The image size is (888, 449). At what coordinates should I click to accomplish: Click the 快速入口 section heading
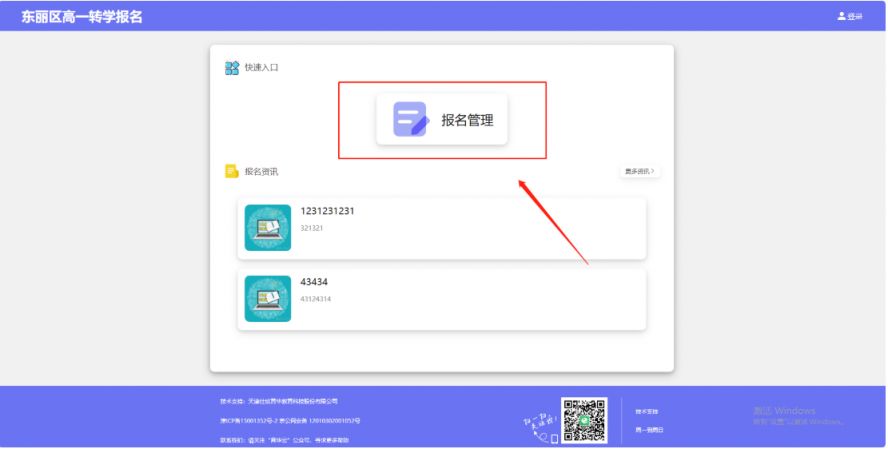[x=261, y=67]
